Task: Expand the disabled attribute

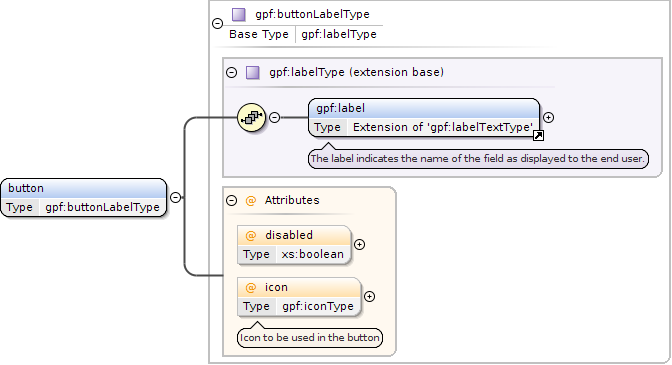Action: tap(360, 244)
